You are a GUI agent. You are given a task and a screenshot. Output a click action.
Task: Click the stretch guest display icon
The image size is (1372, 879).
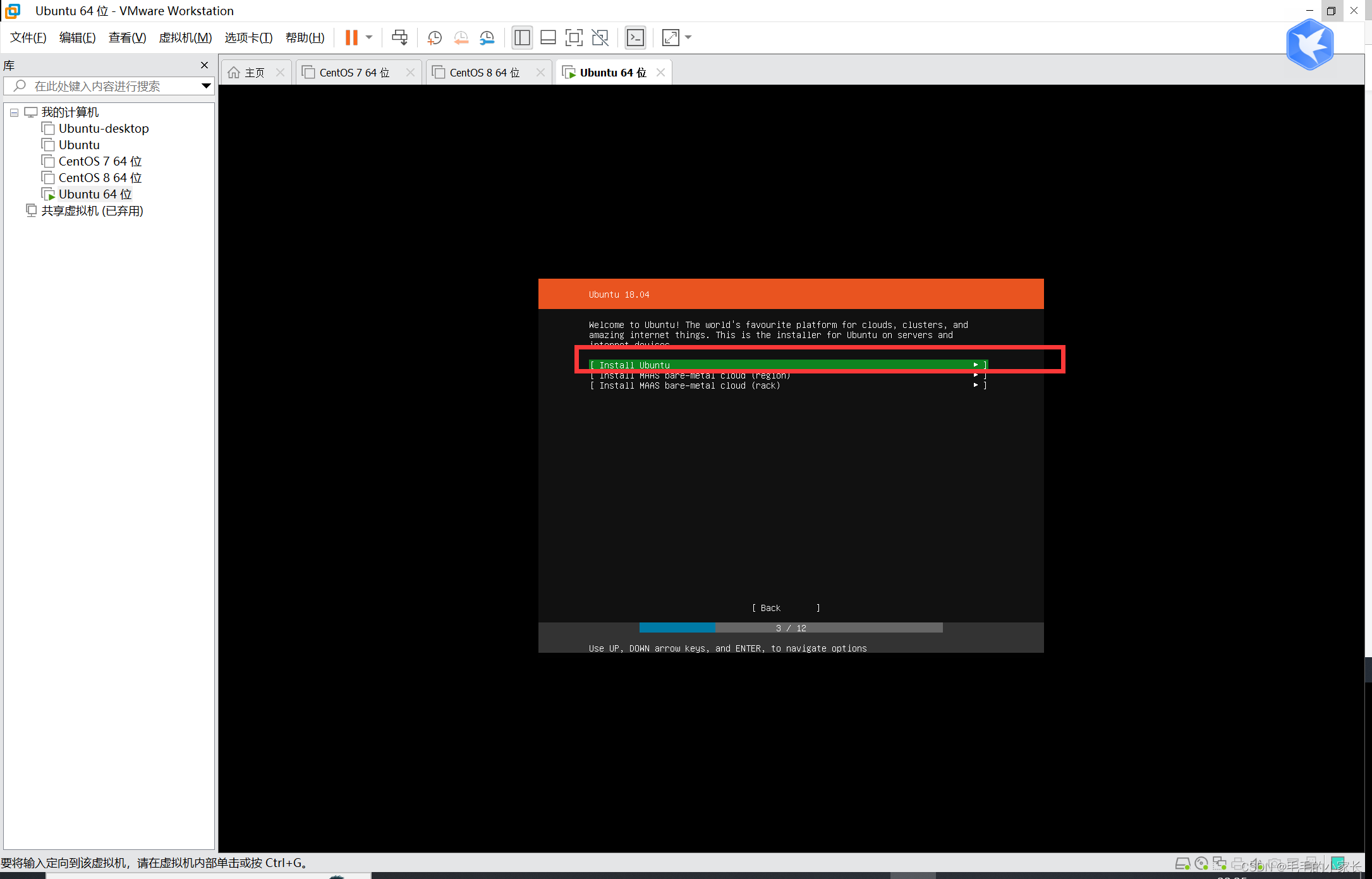[x=671, y=38]
